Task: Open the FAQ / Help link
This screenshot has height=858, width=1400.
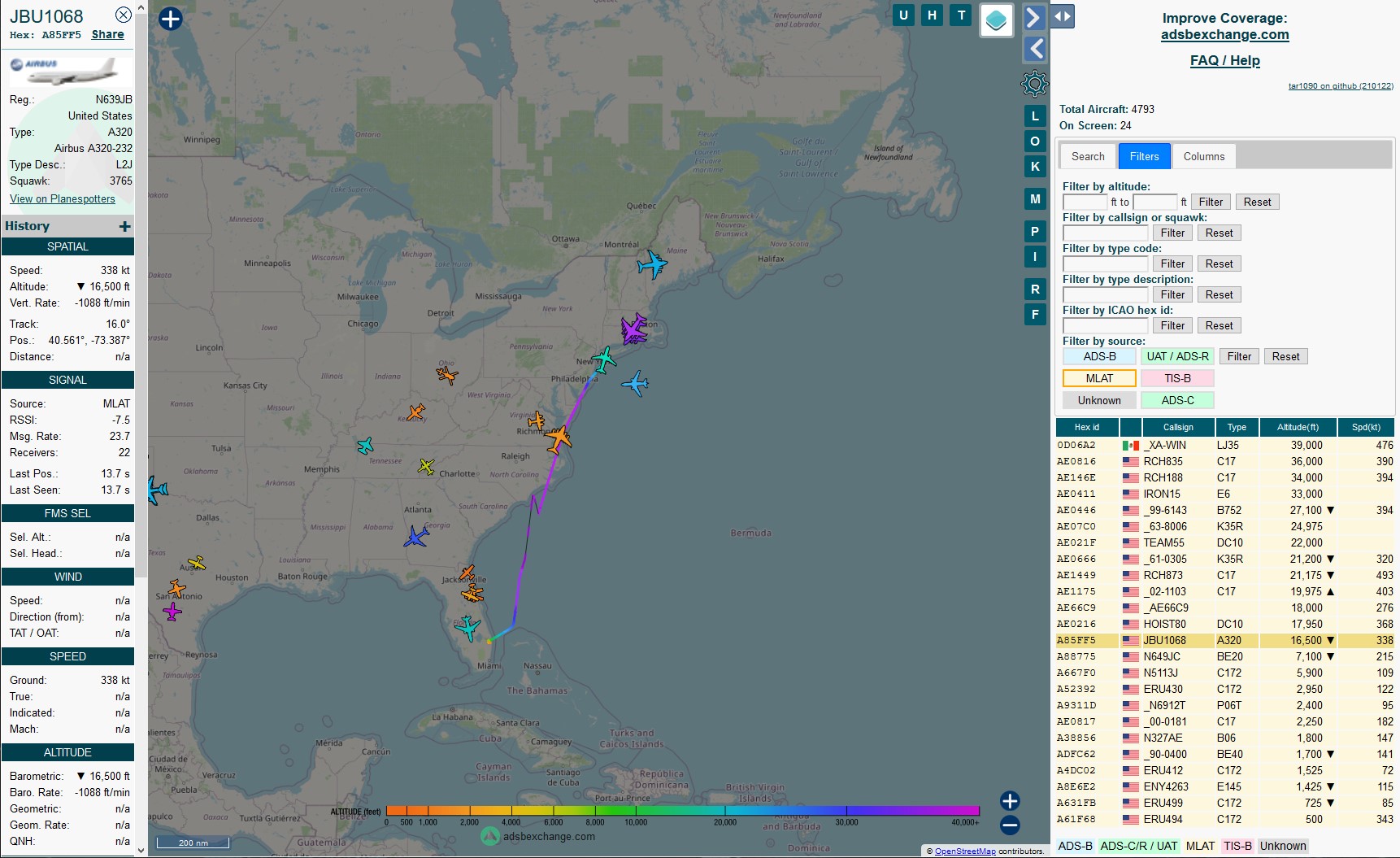Action: [x=1224, y=60]
